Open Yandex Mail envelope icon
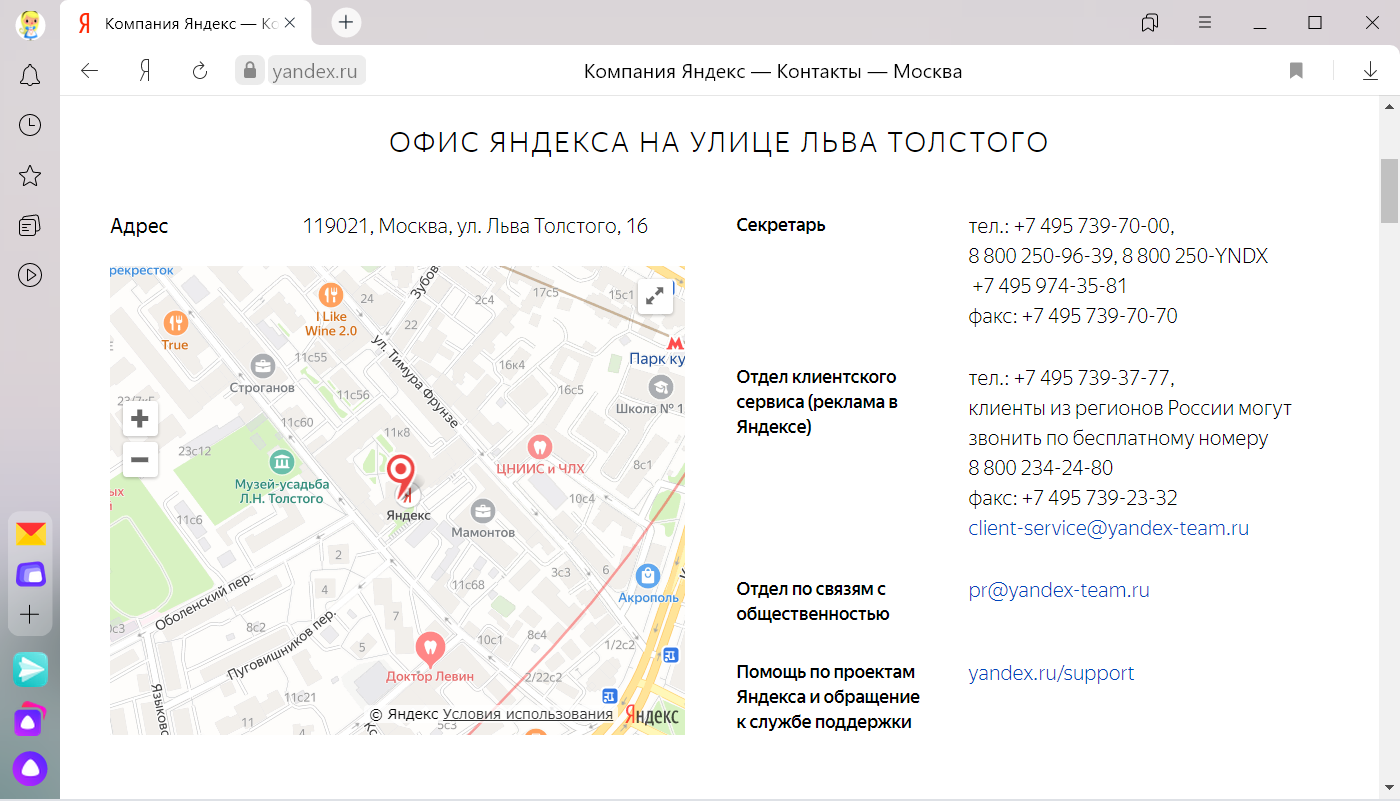The height and width of the screenshot is (801, 1400). coord(30,534)
